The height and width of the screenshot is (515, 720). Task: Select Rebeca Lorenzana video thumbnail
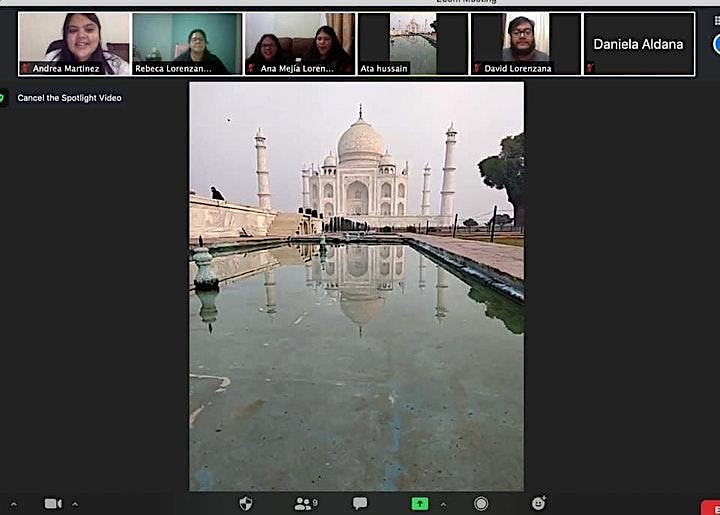click(x=187, y=44)
